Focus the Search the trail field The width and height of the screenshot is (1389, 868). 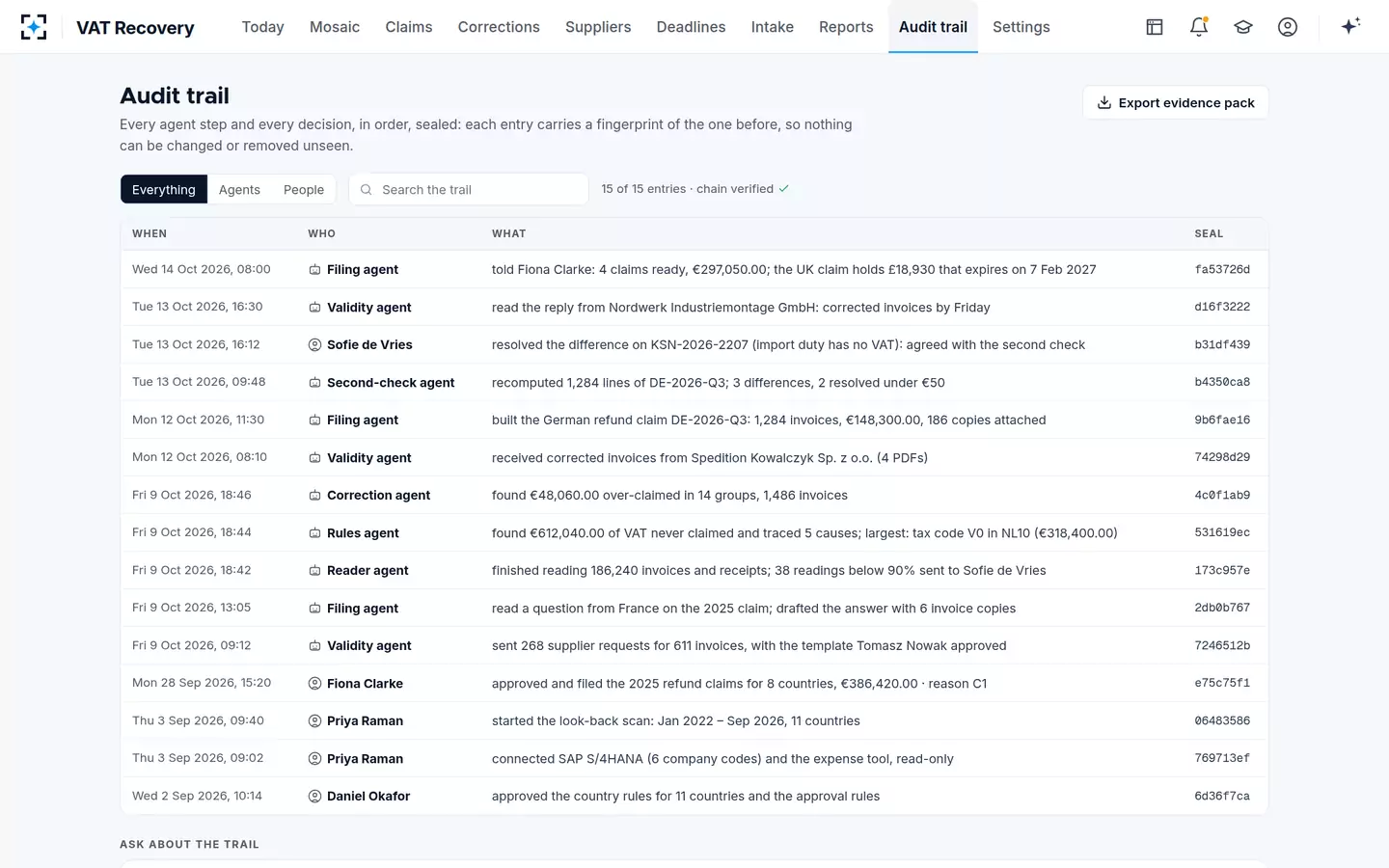(469, 189)
